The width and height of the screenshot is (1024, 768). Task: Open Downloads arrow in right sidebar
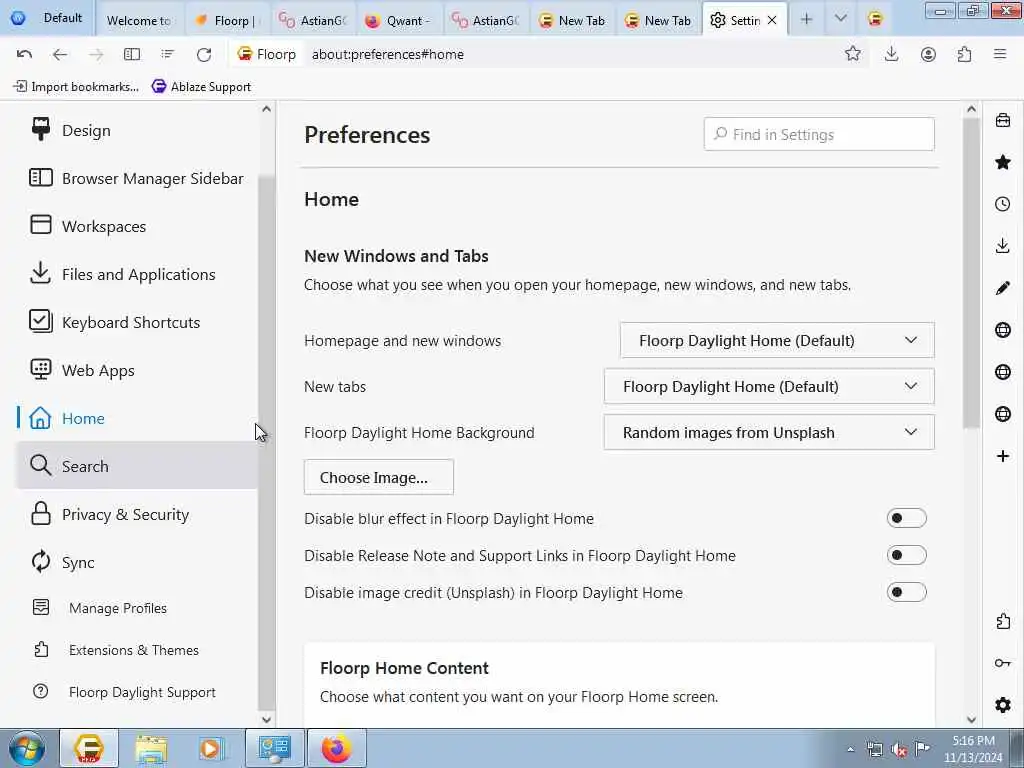(x=1002, y=246)
